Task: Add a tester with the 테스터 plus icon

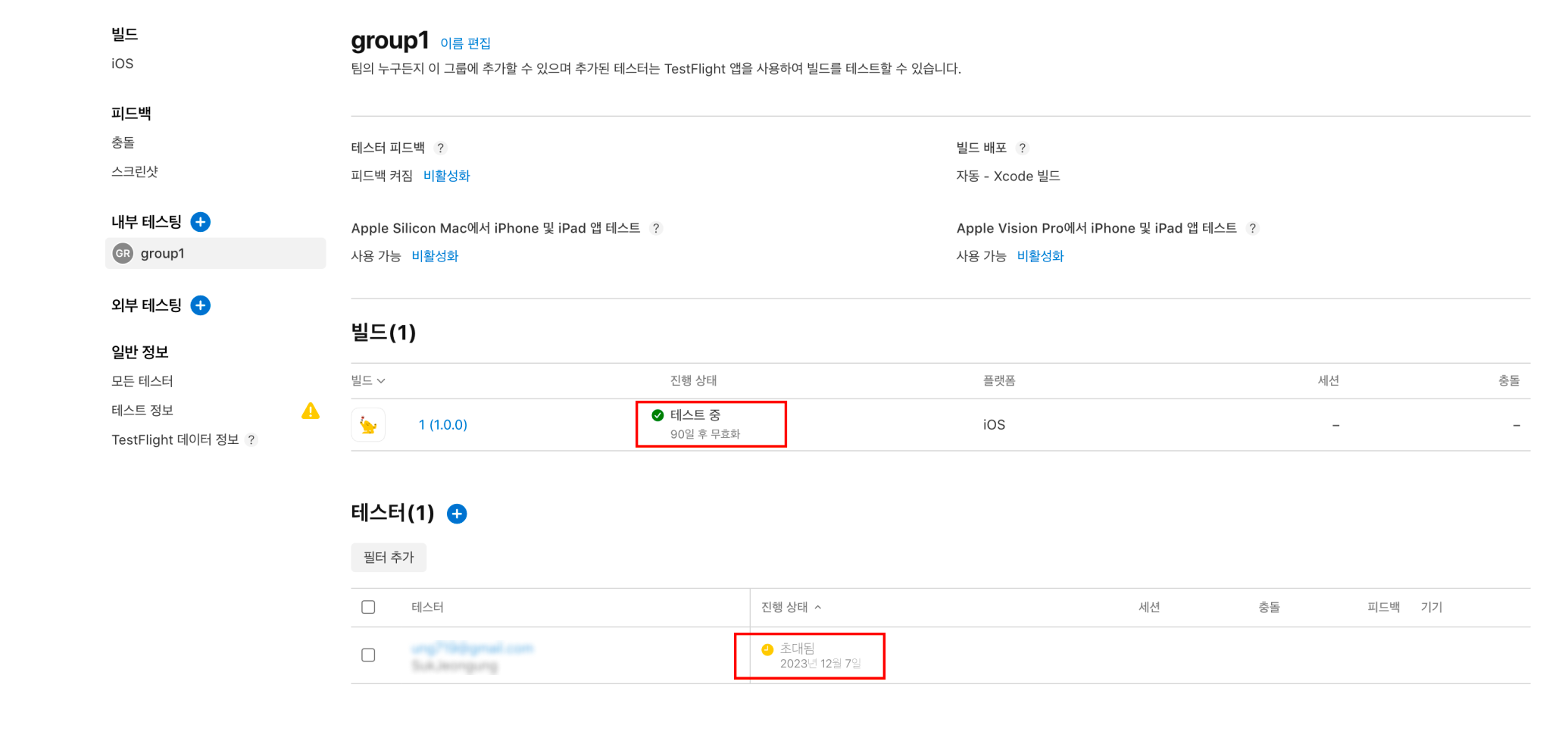Action: [457, 514]
